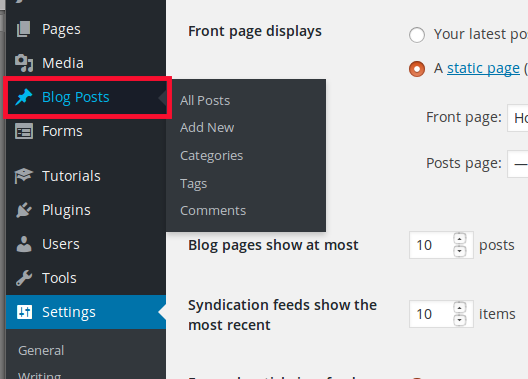Image resolution: width=528 pixels, height=379 pixels.
Task: Open the Media menu
Action: point(86,63)
